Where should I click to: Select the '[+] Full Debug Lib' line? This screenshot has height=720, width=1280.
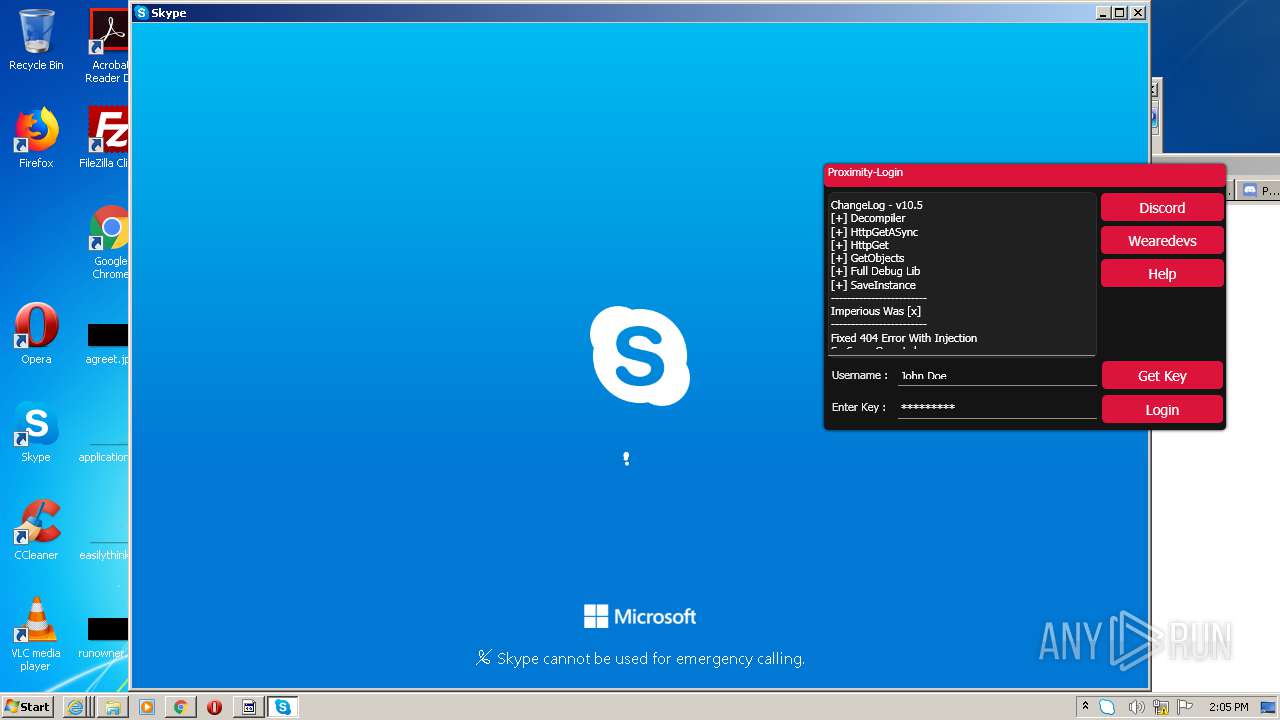click(875, 271)
